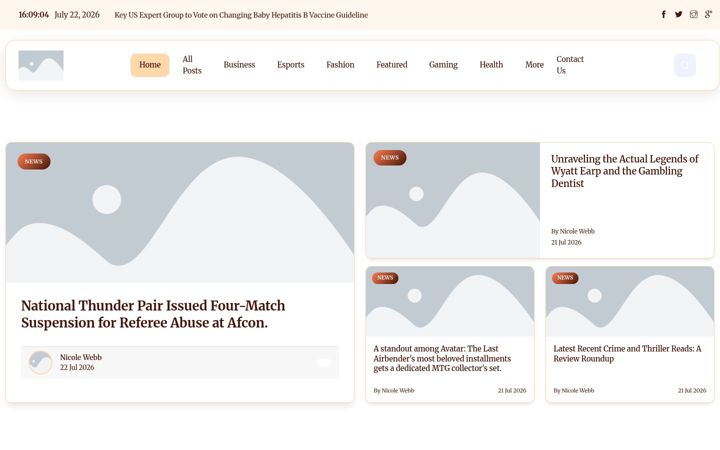Screen dimensions: 720x450
Task: Open the Facebook social icon
Action: (664, 14)
